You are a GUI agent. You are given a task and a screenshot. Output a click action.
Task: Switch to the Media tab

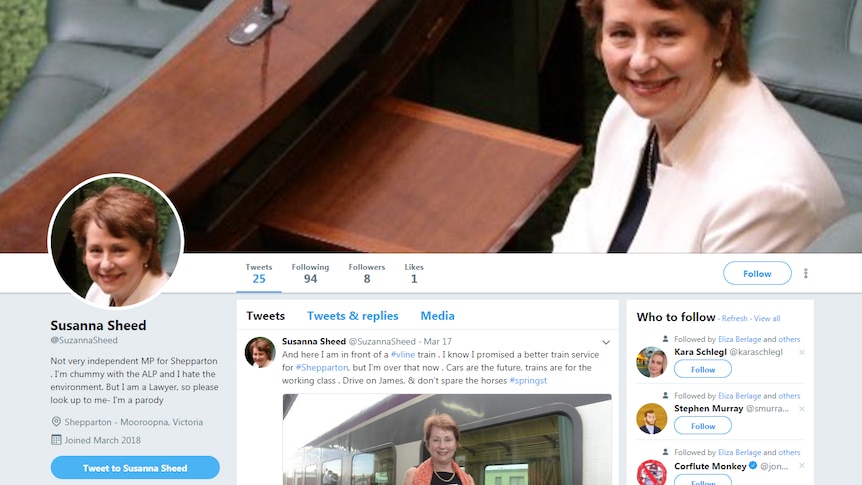437,316
